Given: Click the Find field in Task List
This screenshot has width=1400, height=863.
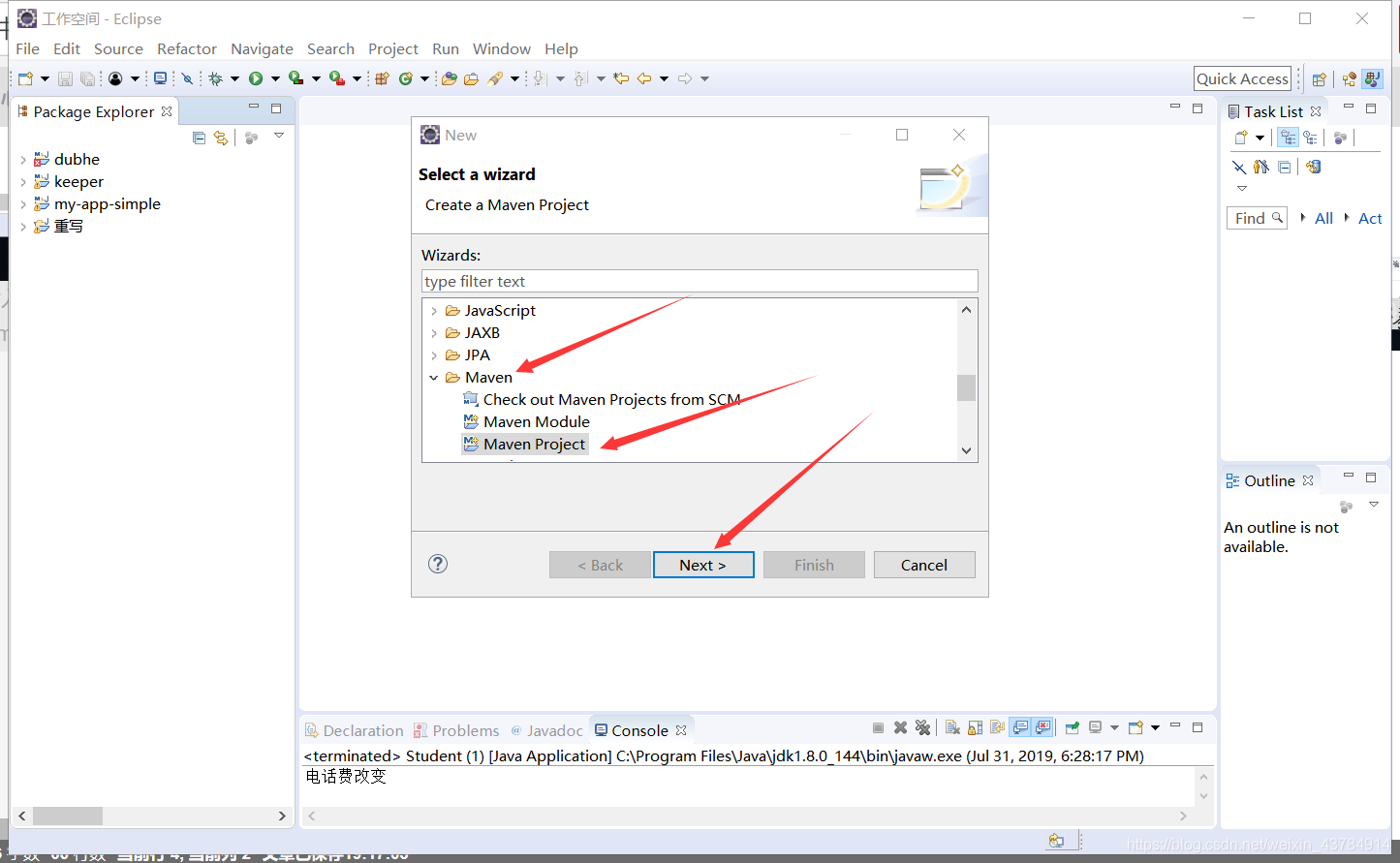Looking at the screenshot, I should coord(1257,218).
